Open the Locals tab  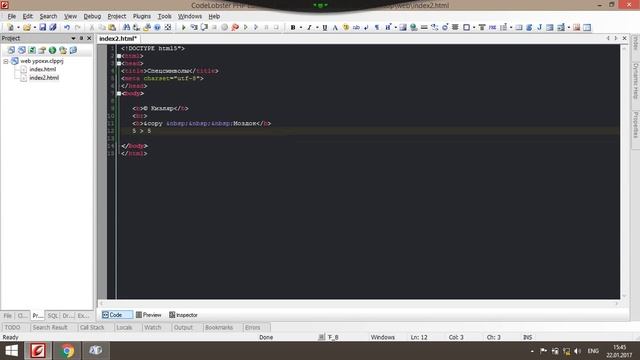pos(124,327)
